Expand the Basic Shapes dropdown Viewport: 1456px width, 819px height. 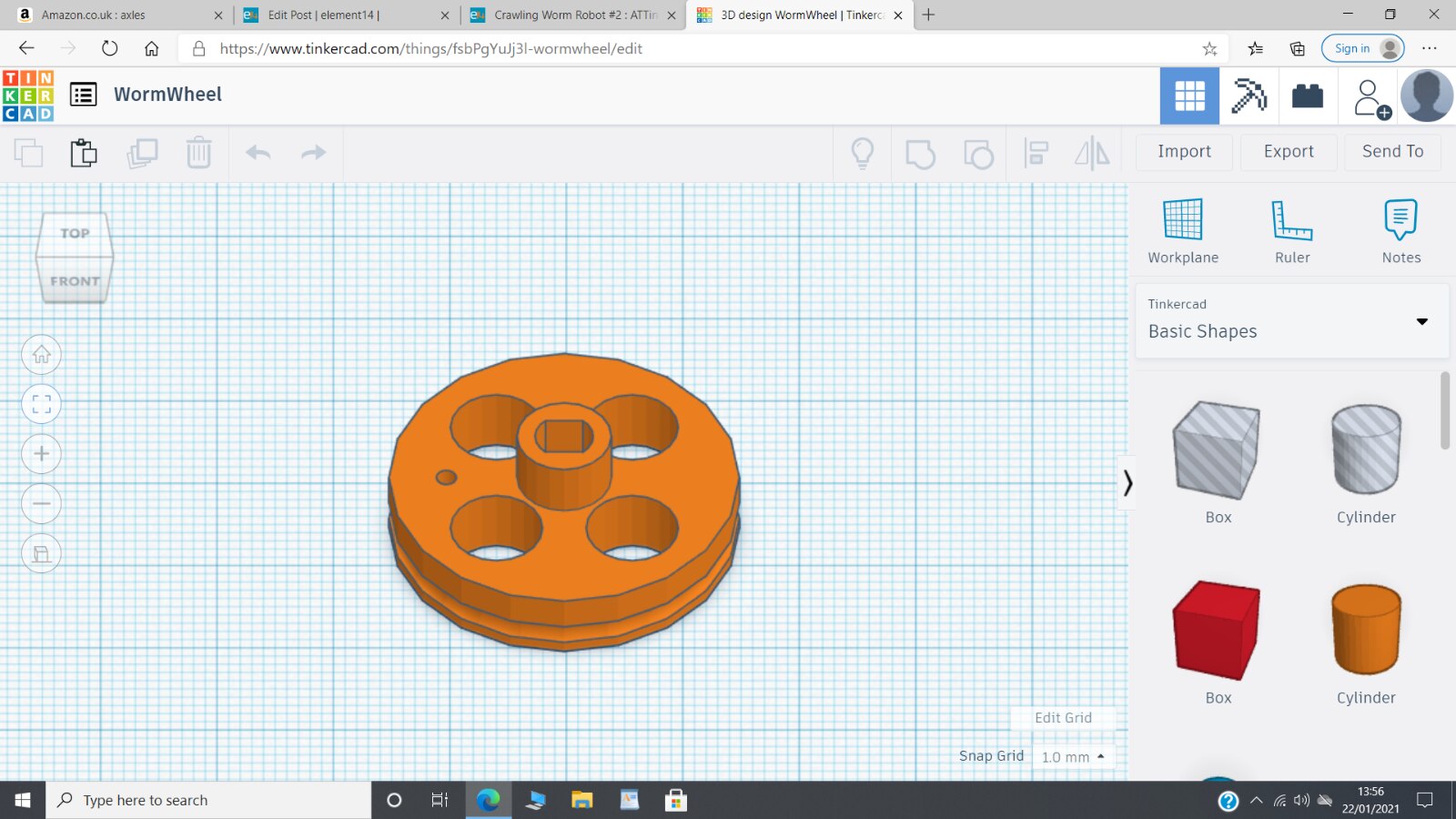(x=1421, y=321)
